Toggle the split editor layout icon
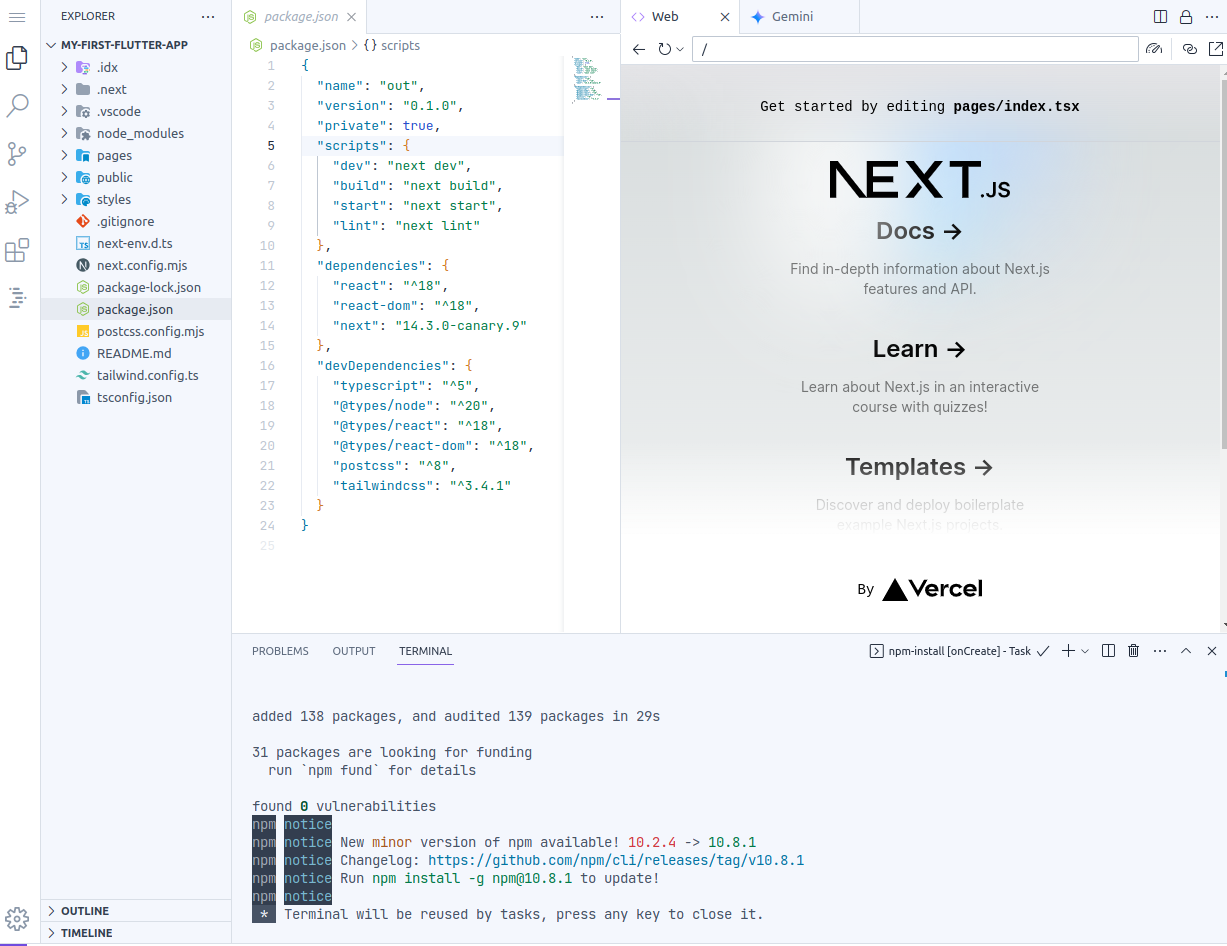The height and width of the screenshot is (946, 1227). pos(1159,16)
